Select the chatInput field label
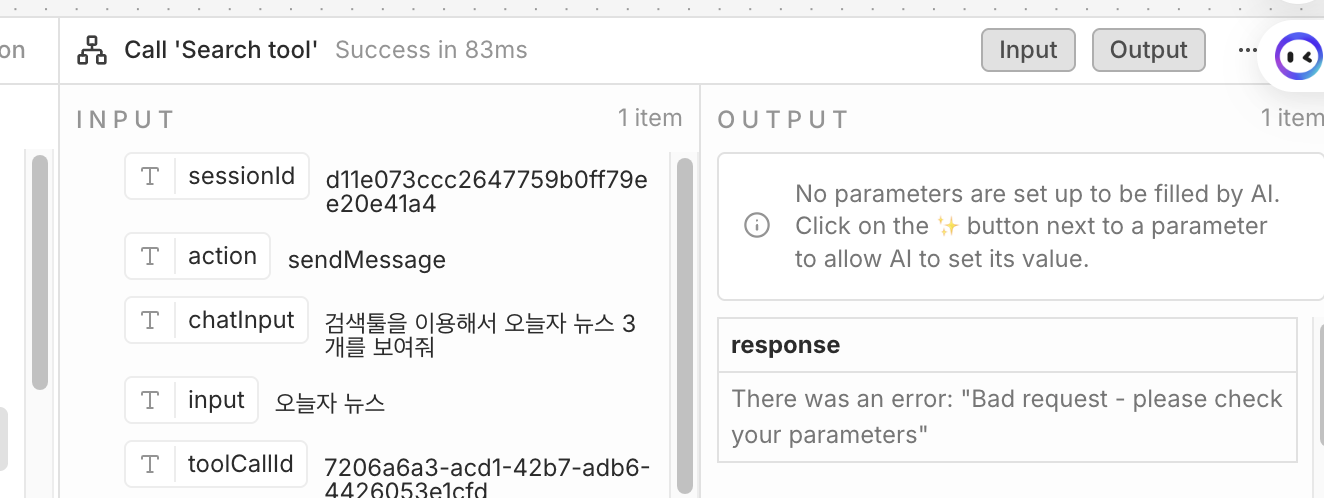Image resolution: width=1324 pixels, height=498 pixels. click(241, 320)
